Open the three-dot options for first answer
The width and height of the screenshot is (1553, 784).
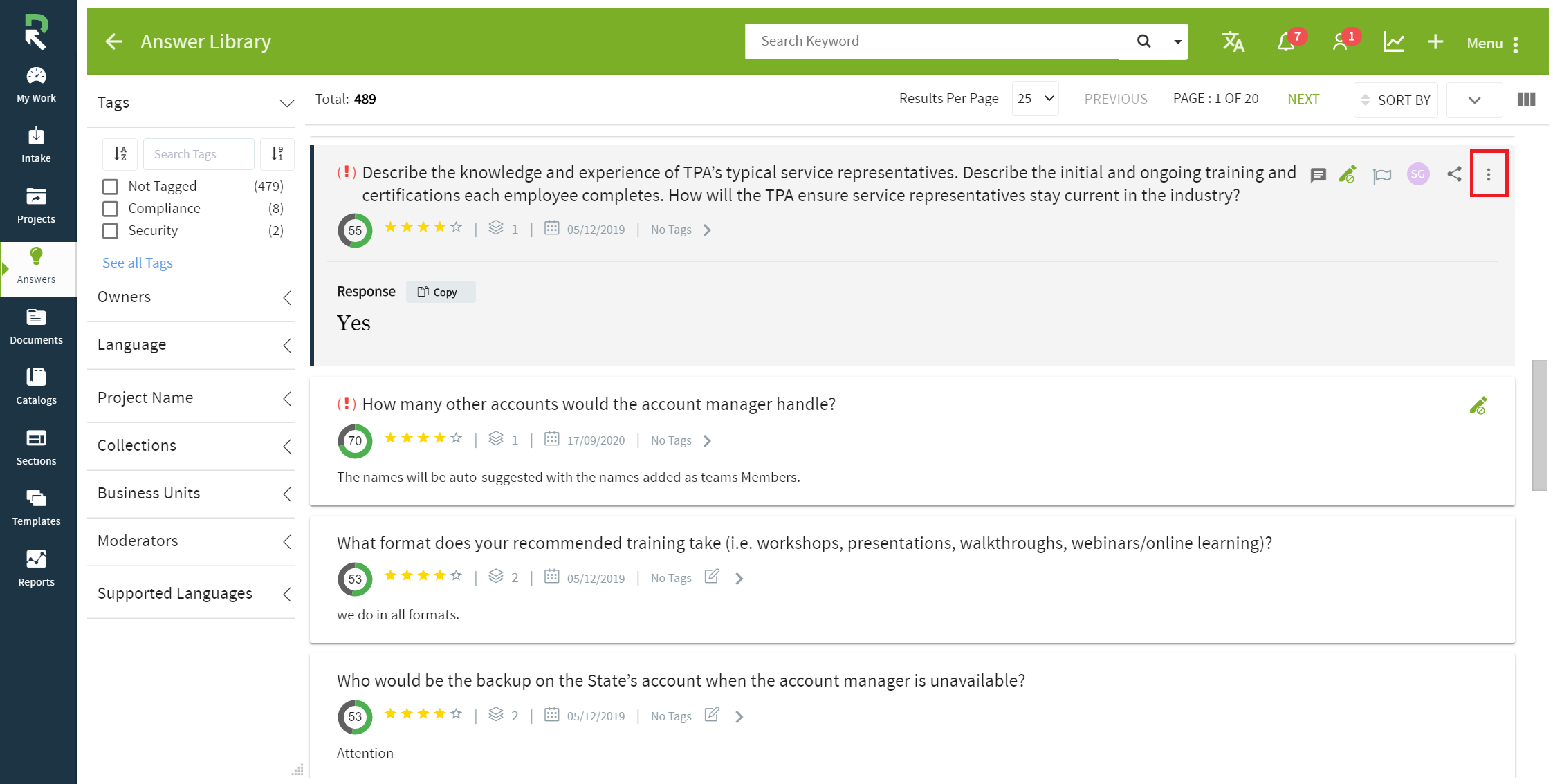pos(1489,174)
